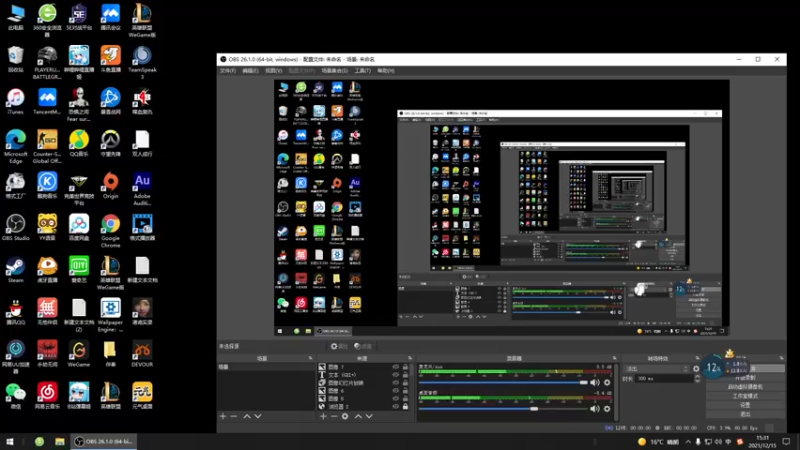Screen dimensions: 800x450
Task: Pop out the Sources dock with its corner icon
Action: (x=410, y=358)
